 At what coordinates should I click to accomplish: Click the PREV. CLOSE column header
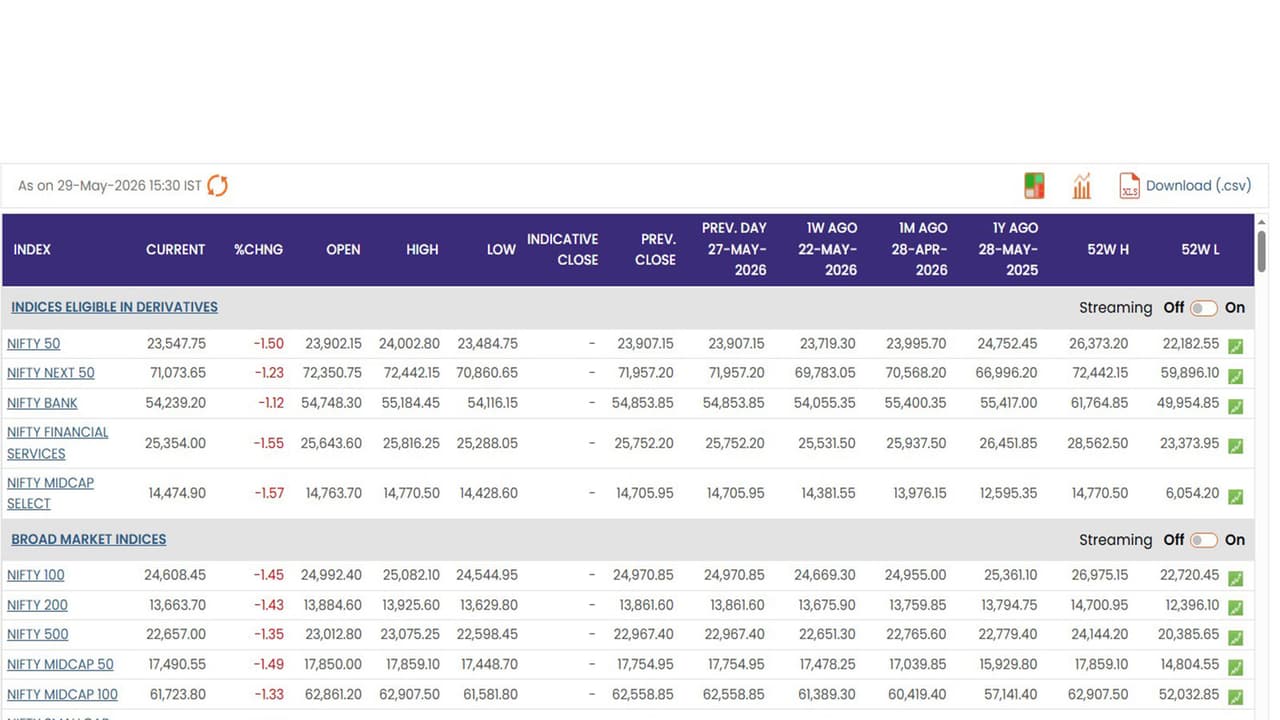[x=656, y=250]
